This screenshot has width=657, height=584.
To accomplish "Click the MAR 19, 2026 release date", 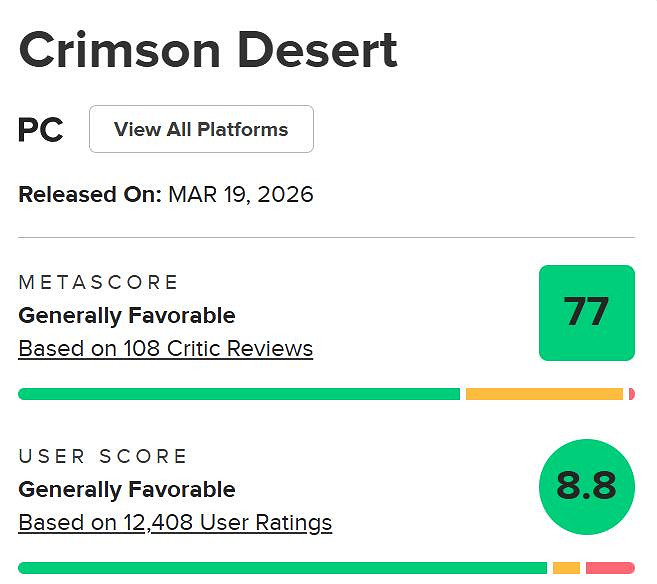I will pyautogui.click(x=240, y=194).
